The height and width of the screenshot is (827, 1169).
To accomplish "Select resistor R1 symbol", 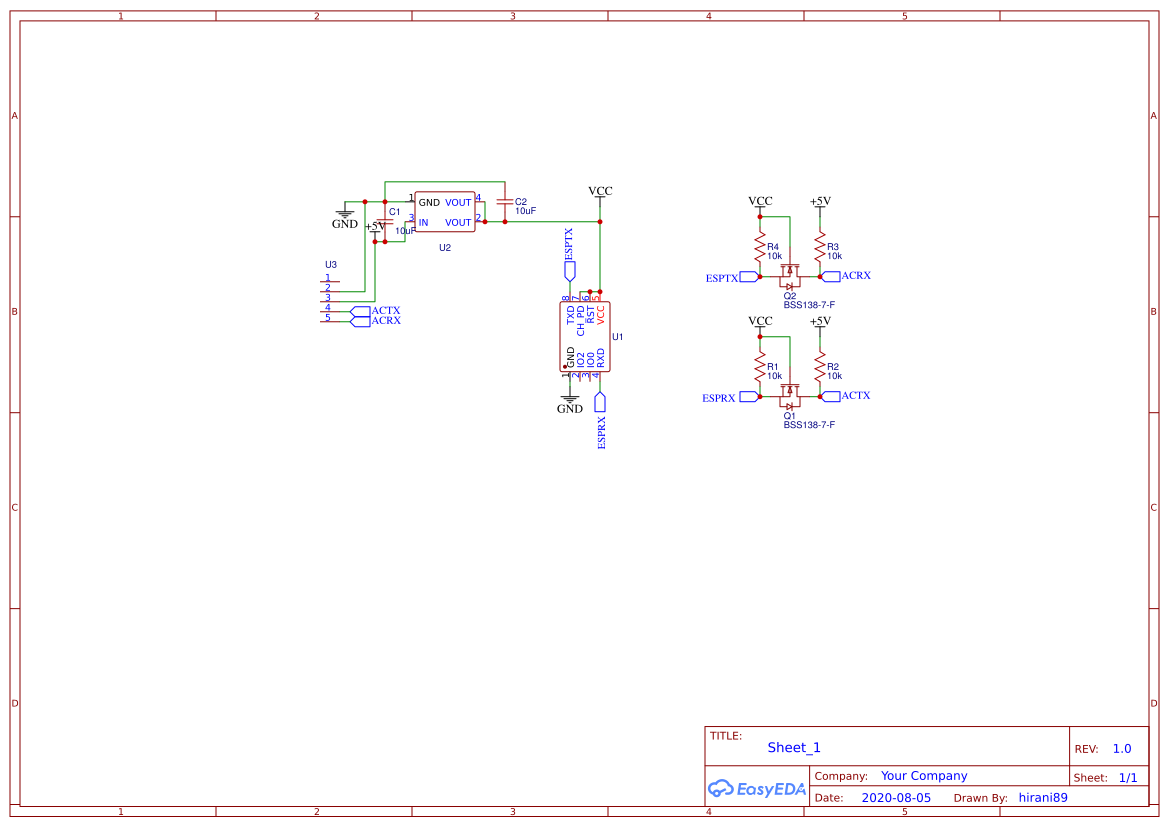I will (x=760, y=367).
